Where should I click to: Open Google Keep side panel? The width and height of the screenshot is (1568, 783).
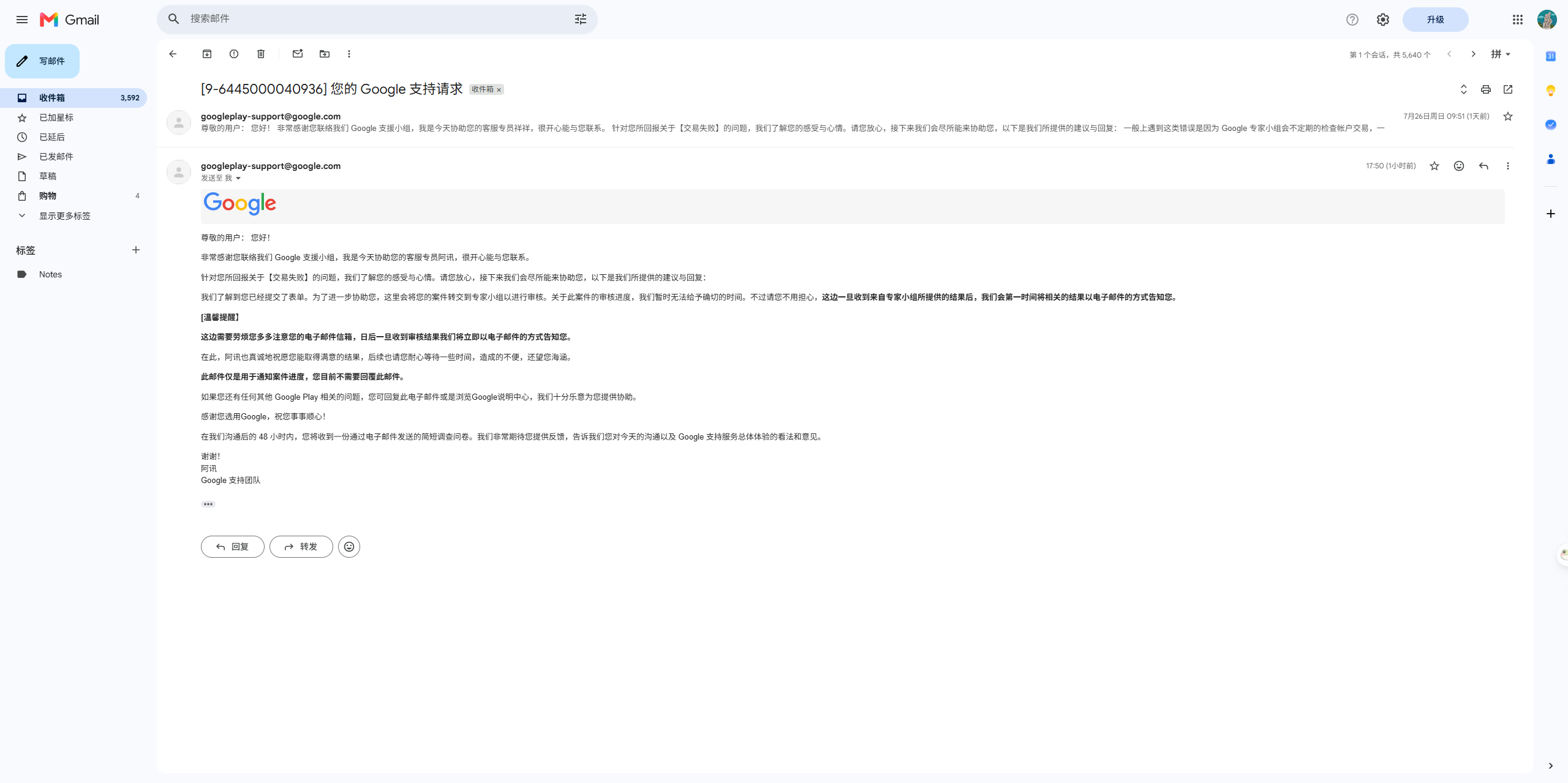(x=1551, y=91)
